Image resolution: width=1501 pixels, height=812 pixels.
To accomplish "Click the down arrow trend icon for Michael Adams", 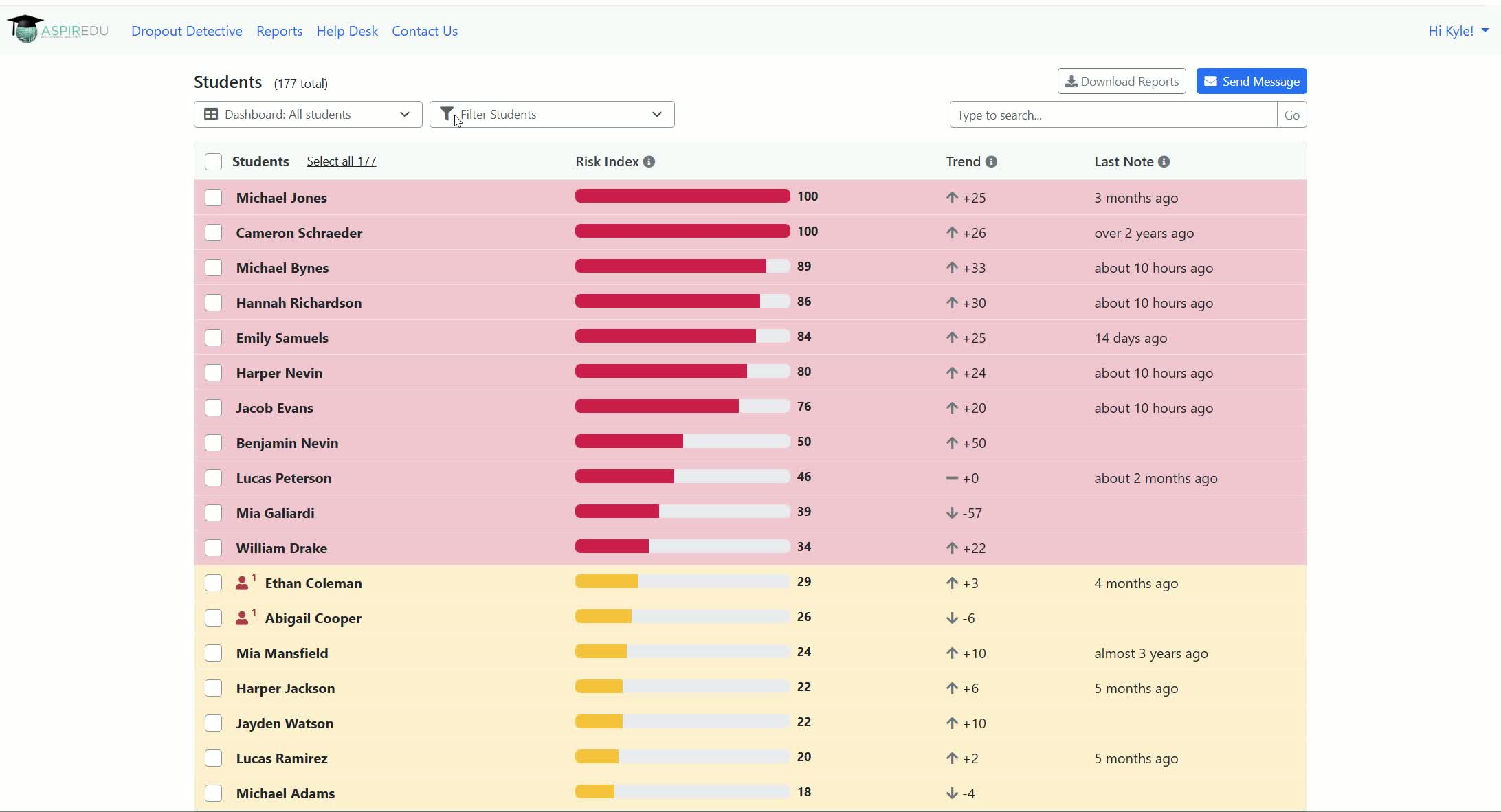I will [952, 793].
